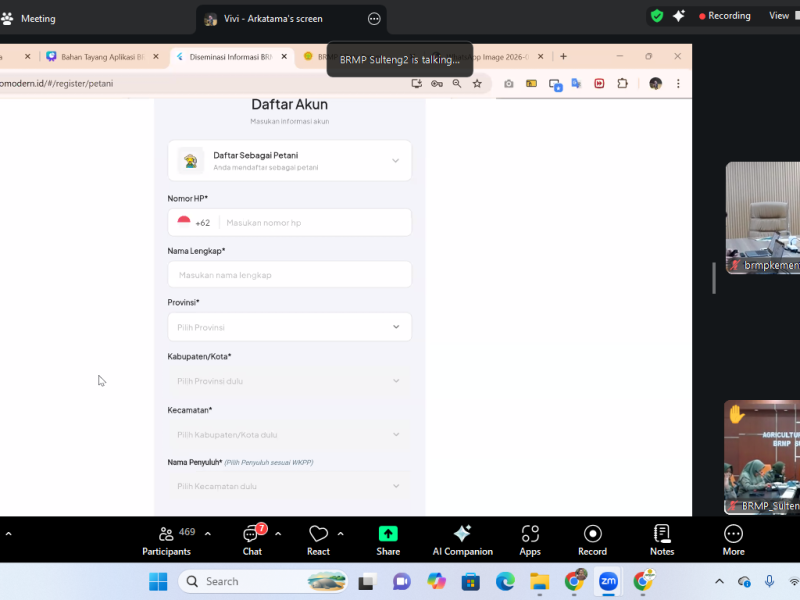
Task: Open the More options menu
Action: [x=733, y=539]
